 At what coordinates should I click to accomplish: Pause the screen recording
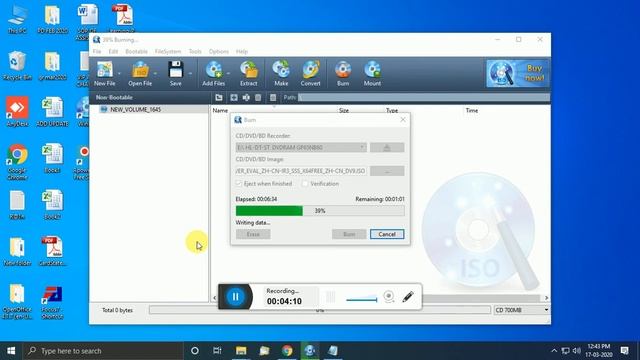click(236, 296)
